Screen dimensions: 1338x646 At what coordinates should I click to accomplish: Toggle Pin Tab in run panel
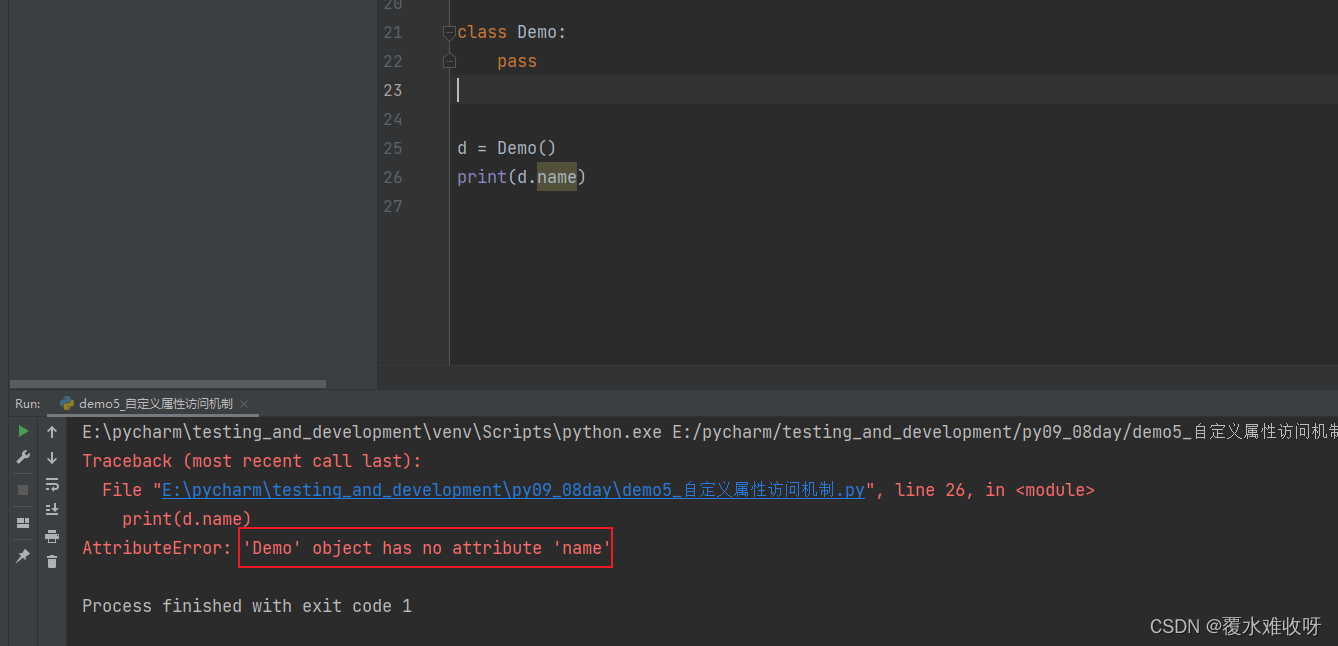(23, 556)
